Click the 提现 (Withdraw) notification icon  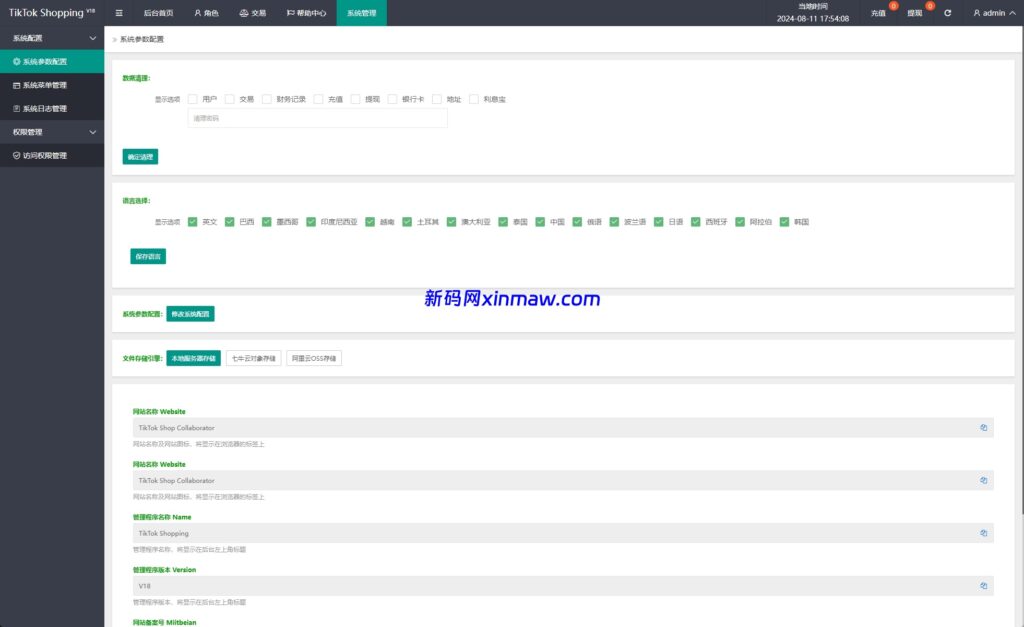[913, 12]
